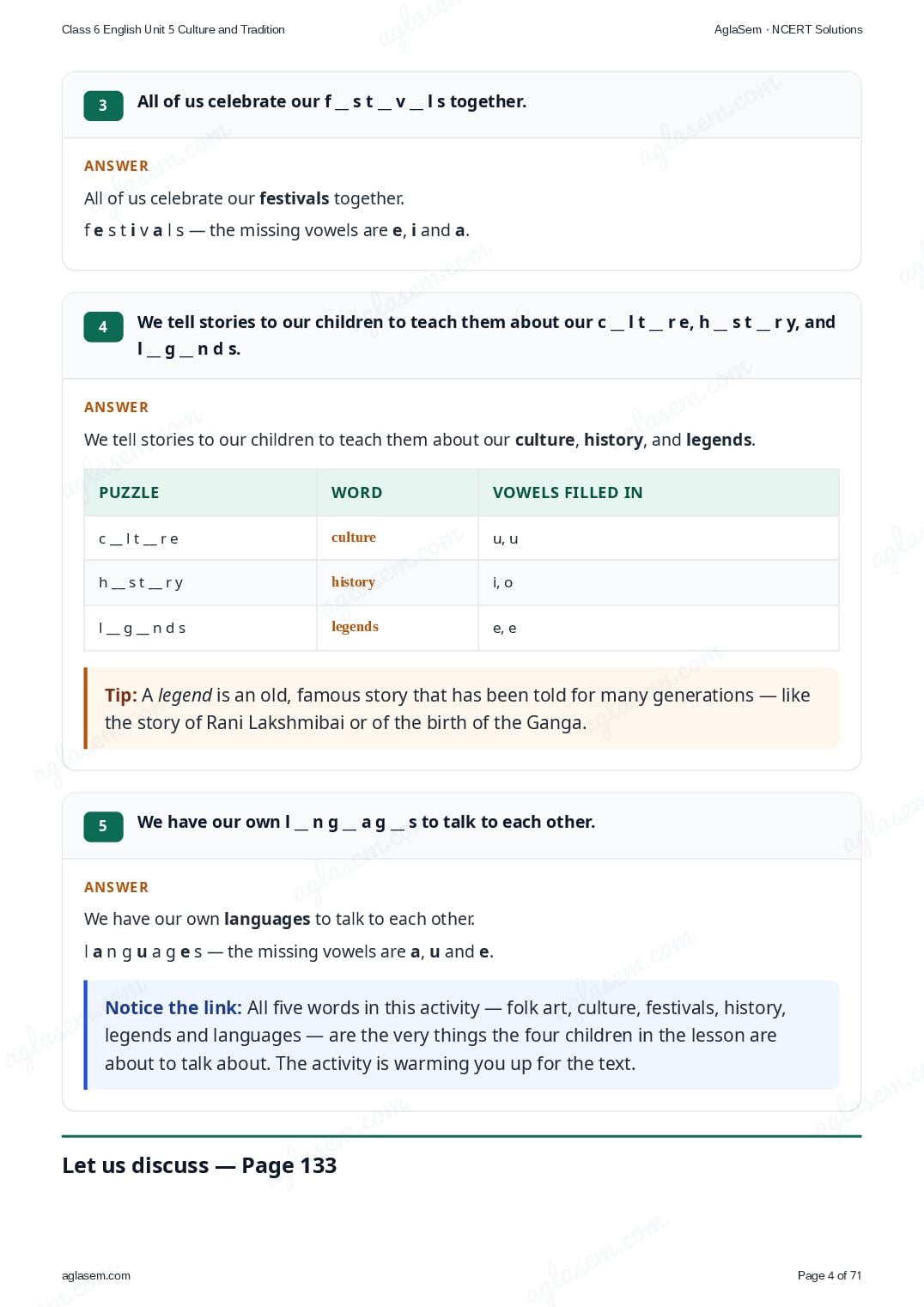Click the green question number 5 badge
Viewport: 924px width, 1307px height.
pyautogui.click(x=103, y=826)
